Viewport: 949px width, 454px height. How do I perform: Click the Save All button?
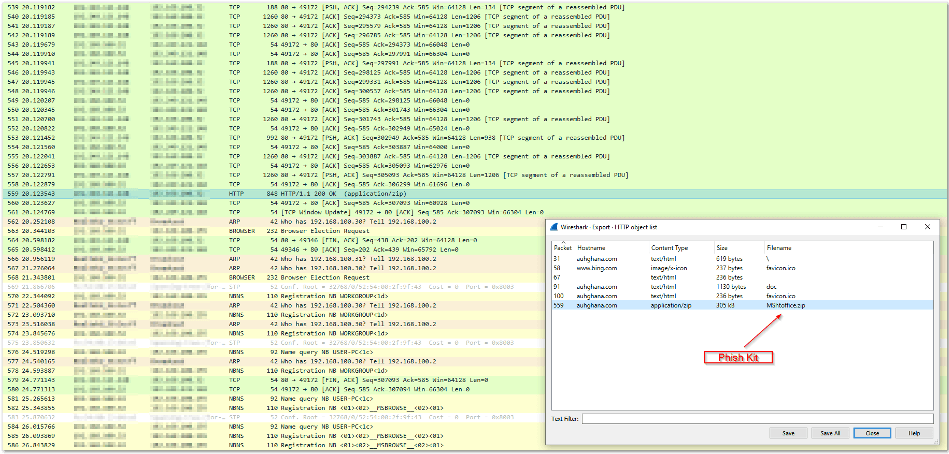coord(830,433)
